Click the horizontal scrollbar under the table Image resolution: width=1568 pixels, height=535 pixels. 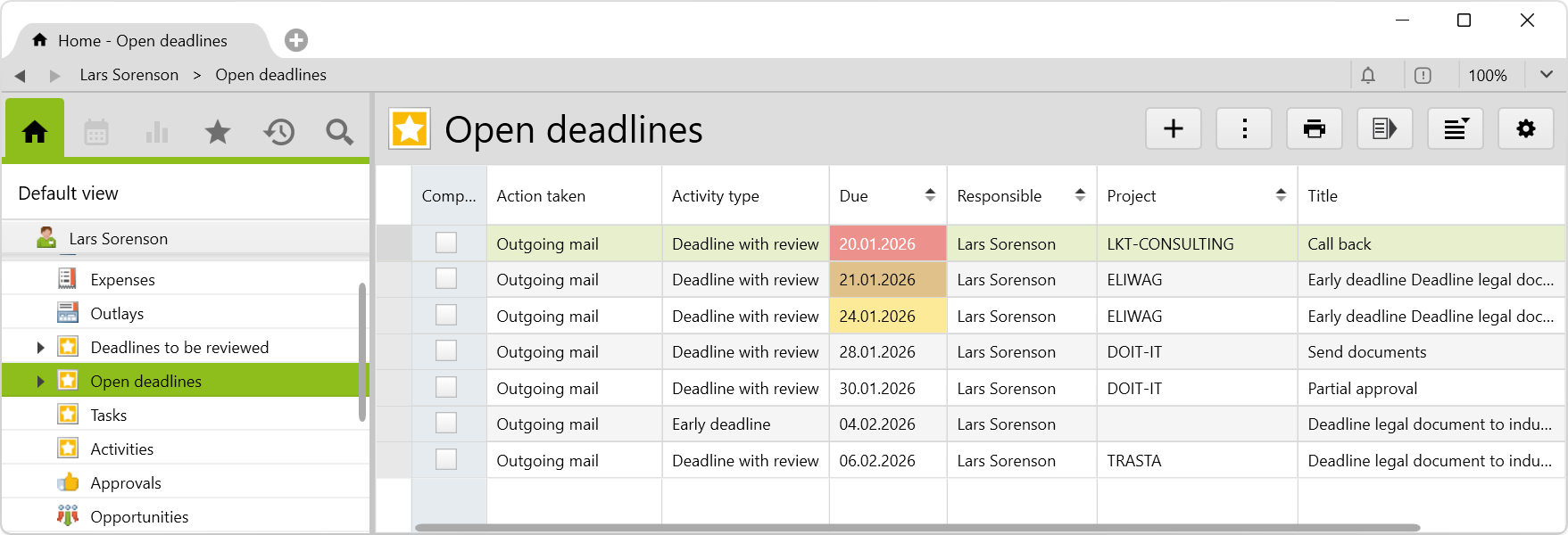coord(917,528)
